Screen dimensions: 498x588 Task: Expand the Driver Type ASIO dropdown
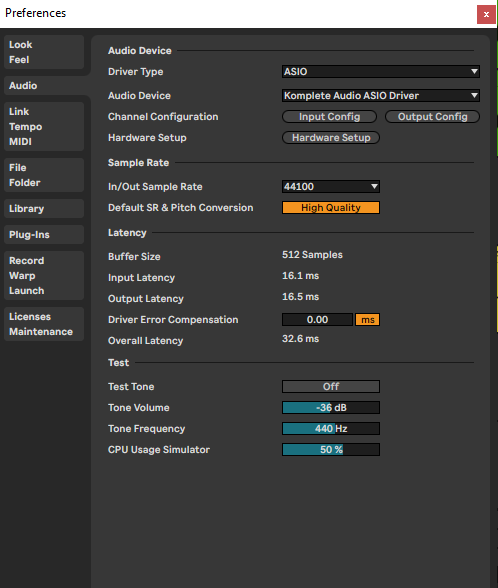click(x=381, y=72)
